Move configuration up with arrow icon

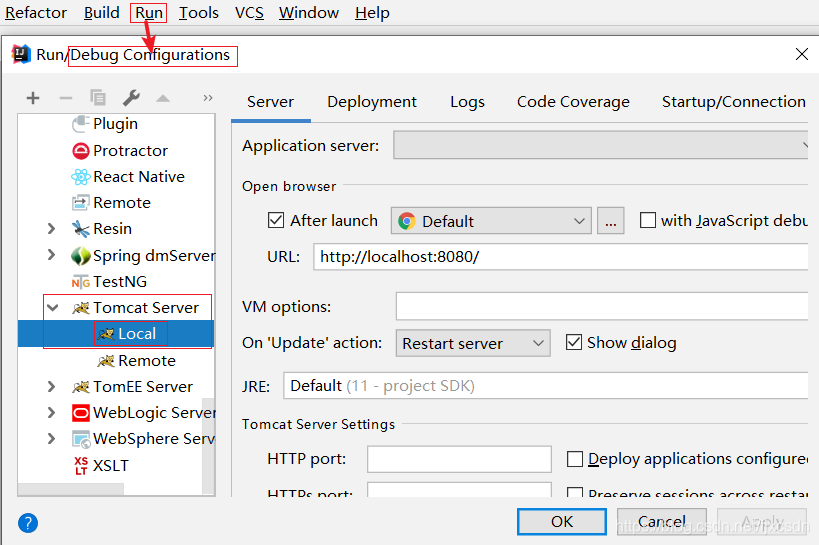pyautogui.click(x=163, y=98)
